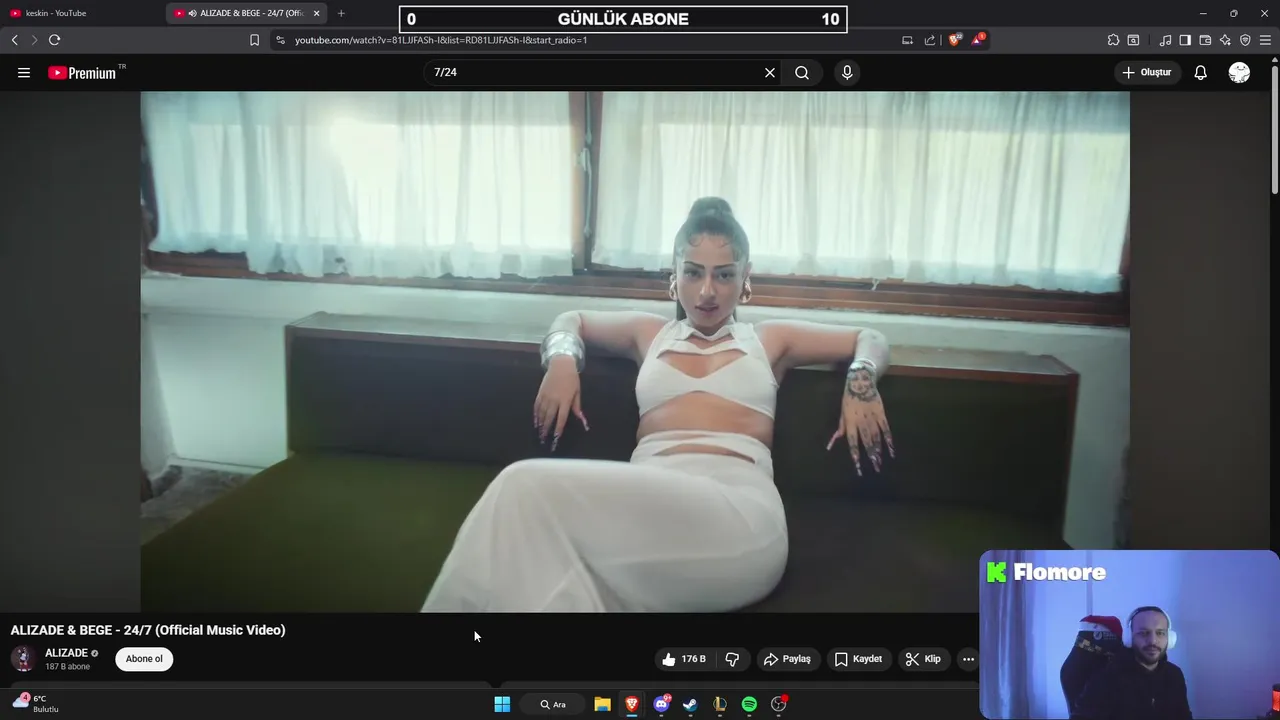Screen dimensions: 1280x720
Task: Toggle the browser sidebar panel icon
Action: [x=1185, y=40]
